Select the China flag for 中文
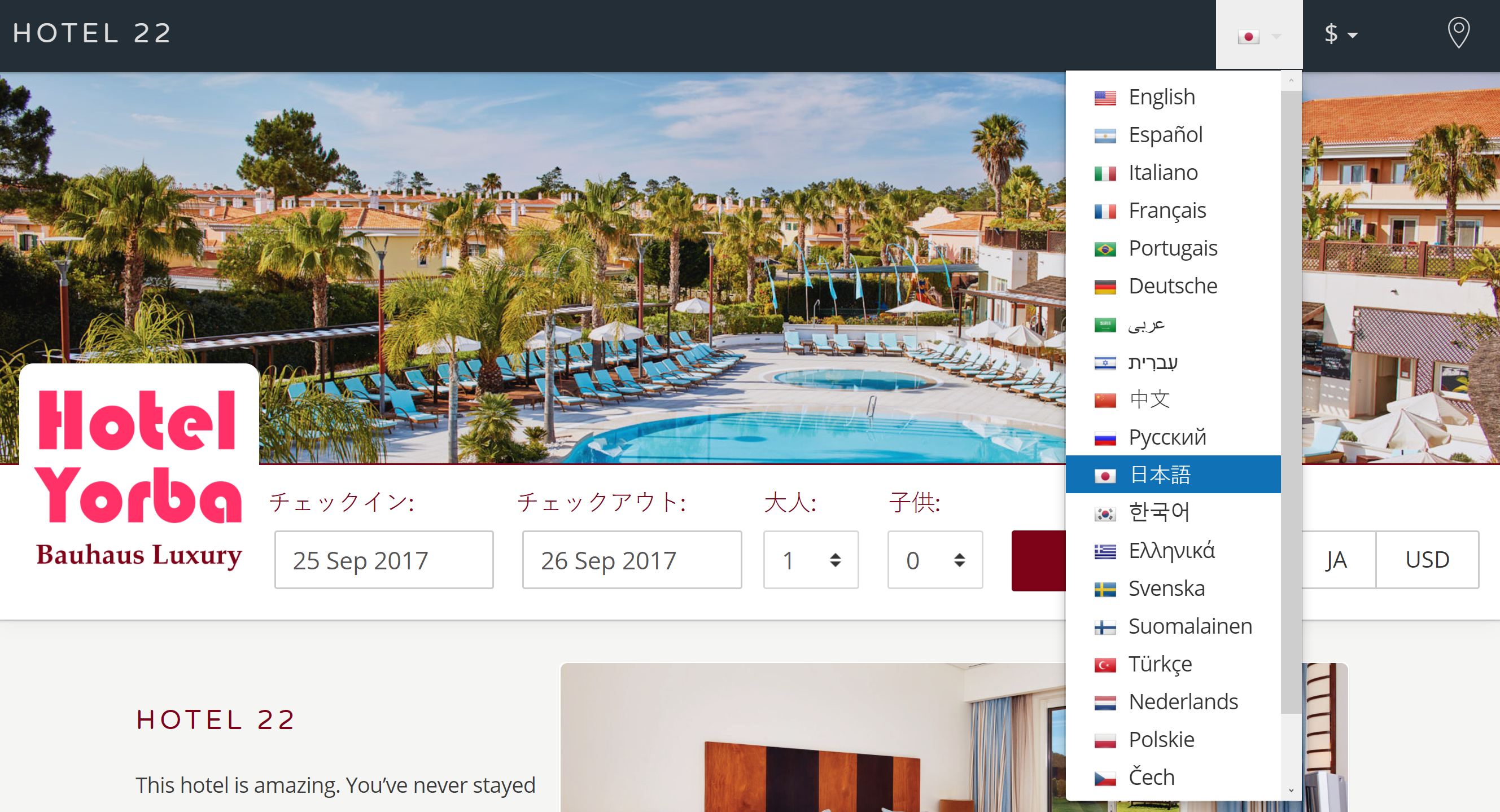 (x=1106, y=399)
